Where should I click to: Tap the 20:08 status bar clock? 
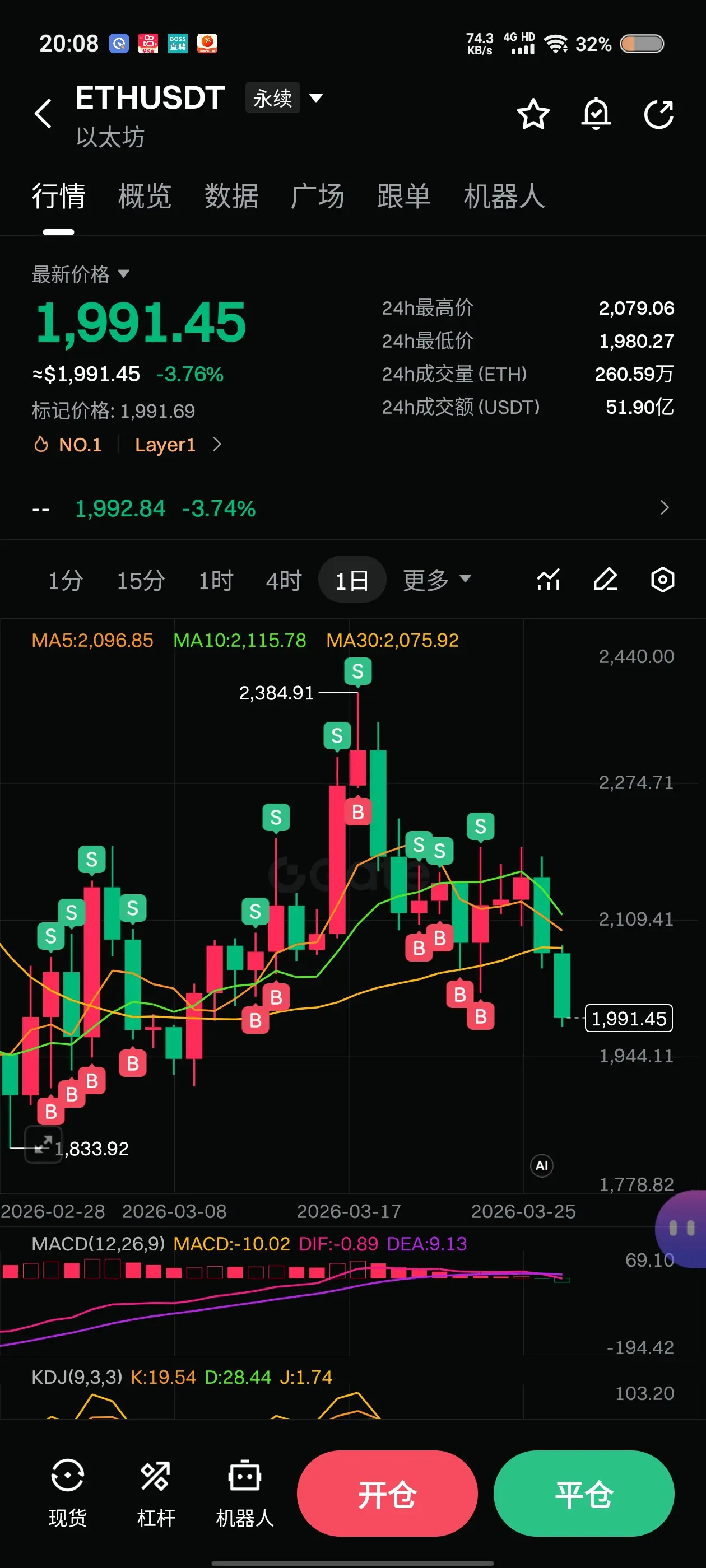click(69, 43)
